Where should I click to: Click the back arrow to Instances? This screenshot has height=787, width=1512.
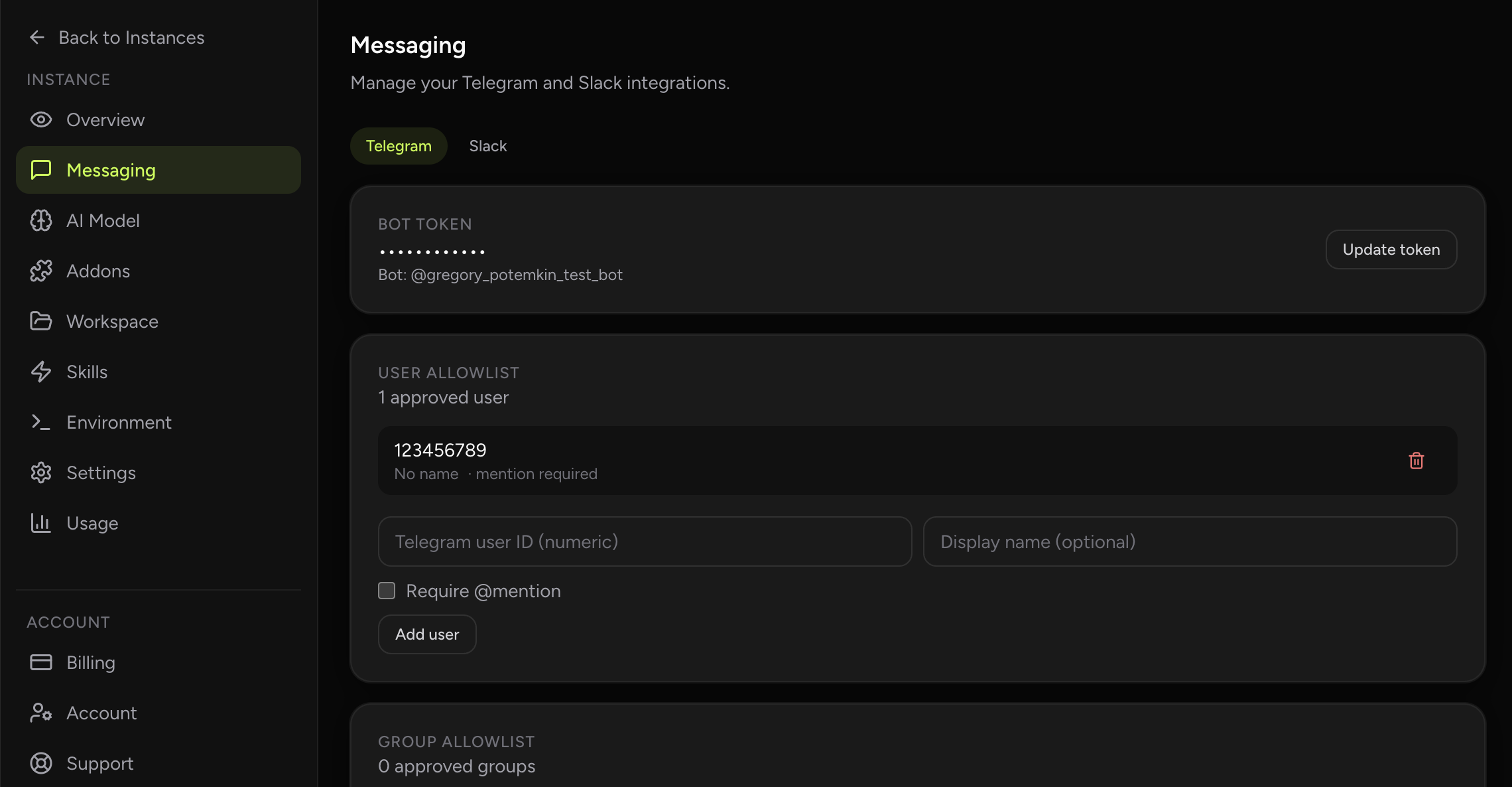tap(38, 37)
